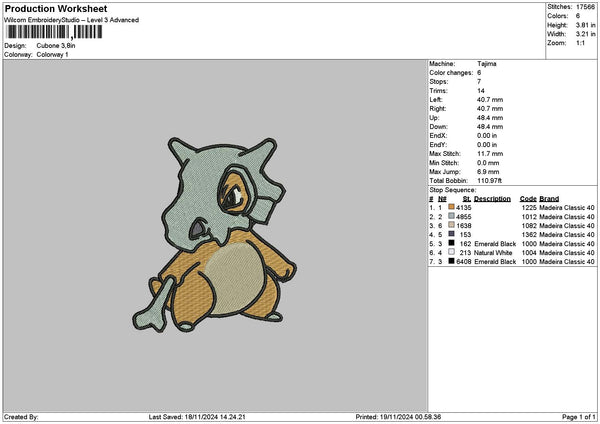This screenshot has height=424, width=600.
Task: Click the 'Colorway 1' value
Action: [x=52, y=55]
